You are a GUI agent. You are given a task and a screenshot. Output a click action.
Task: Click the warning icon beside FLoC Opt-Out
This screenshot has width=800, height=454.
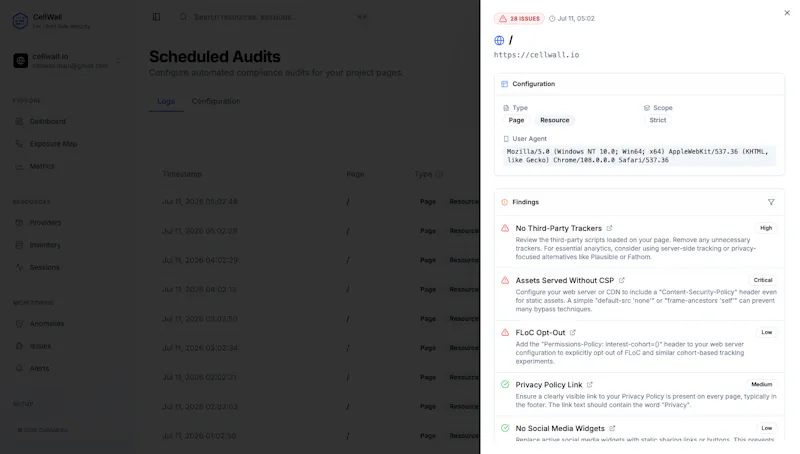click(505, 332)
